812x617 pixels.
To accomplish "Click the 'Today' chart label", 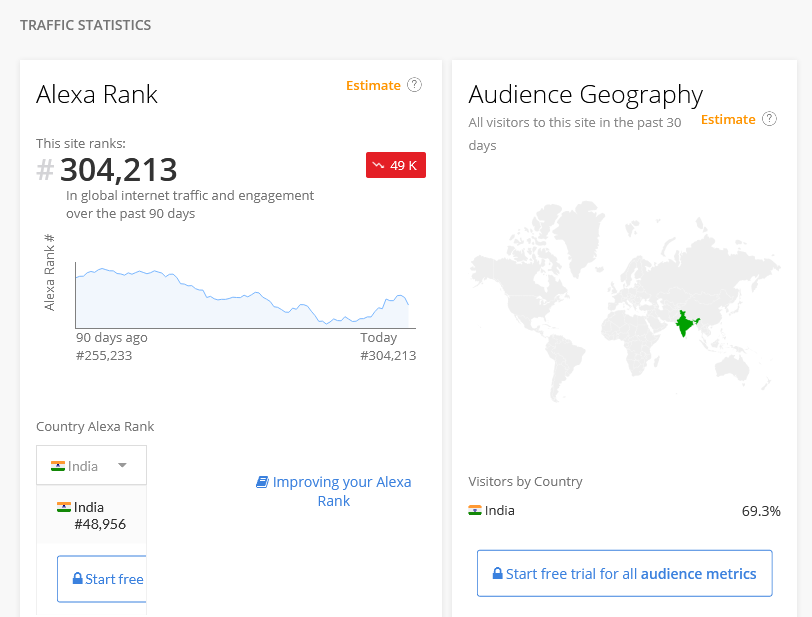I will [379, 338].
